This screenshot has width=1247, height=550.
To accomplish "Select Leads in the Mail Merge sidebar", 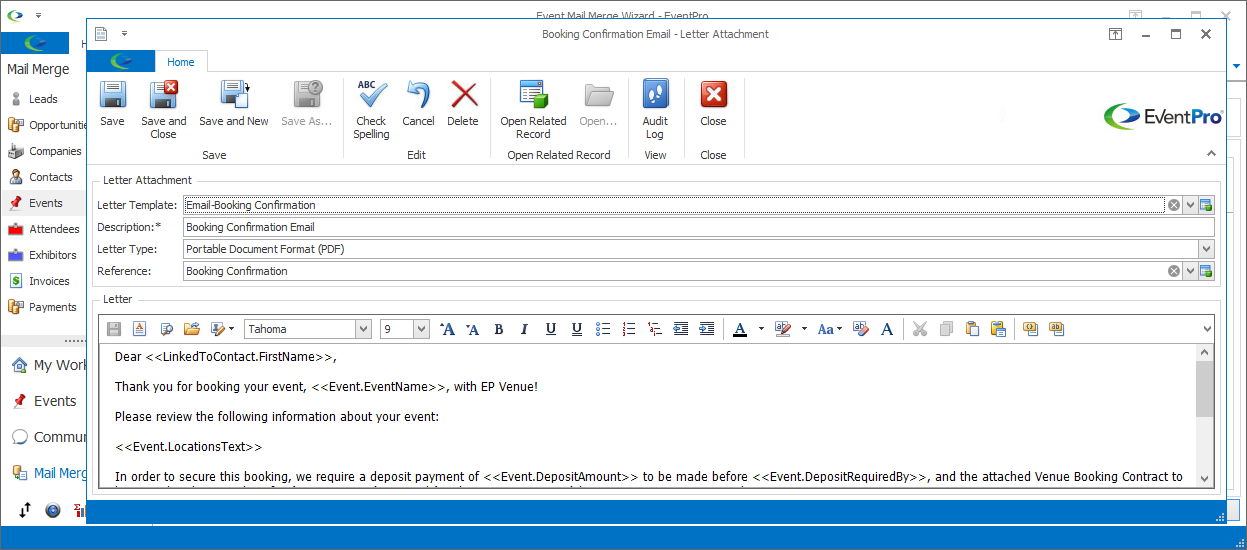I will pyautogui.click(x=43, y=99).
